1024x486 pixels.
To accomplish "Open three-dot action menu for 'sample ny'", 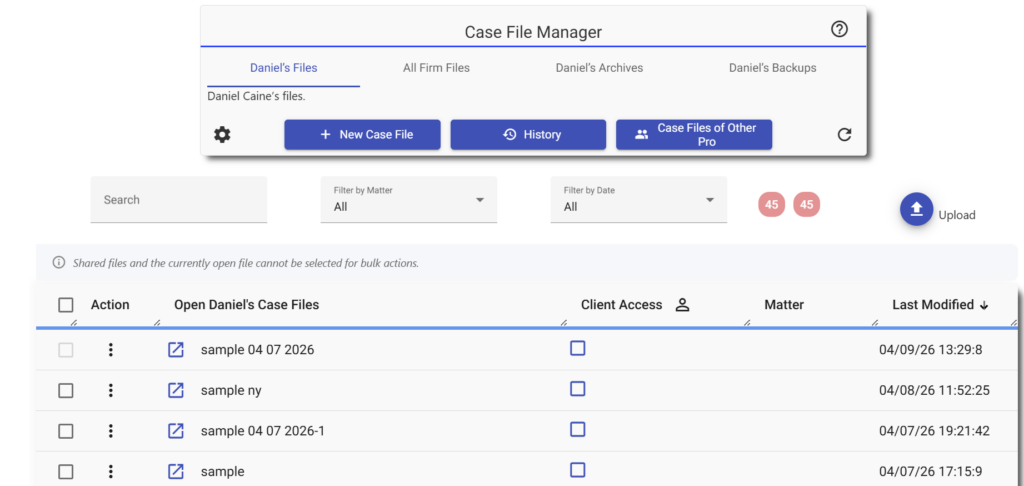I will [x=111, y=390].
